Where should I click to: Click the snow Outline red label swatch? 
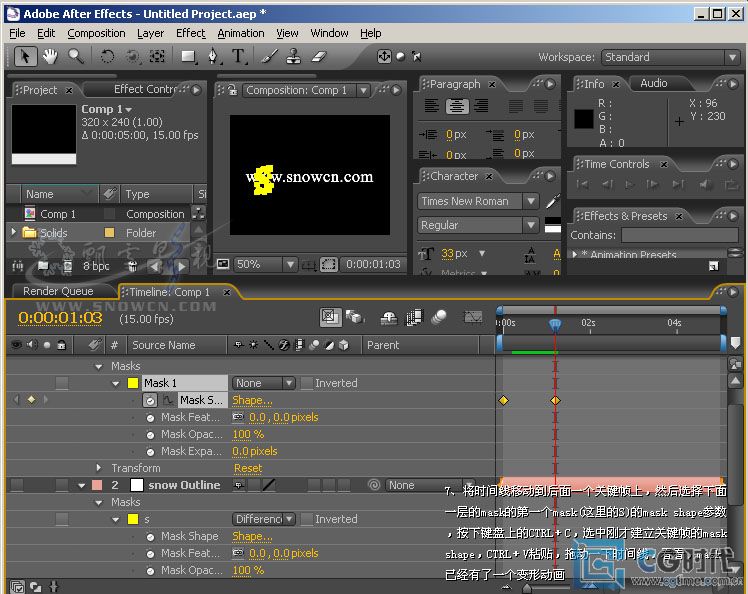click(x=97, y=485)
